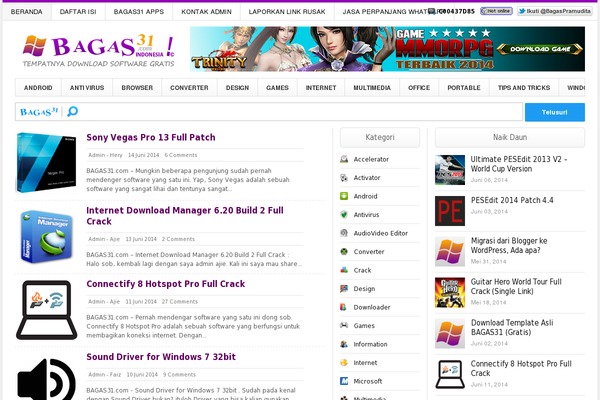
Task: Select the ANDROID category tab
Action: tap(38, 88)
